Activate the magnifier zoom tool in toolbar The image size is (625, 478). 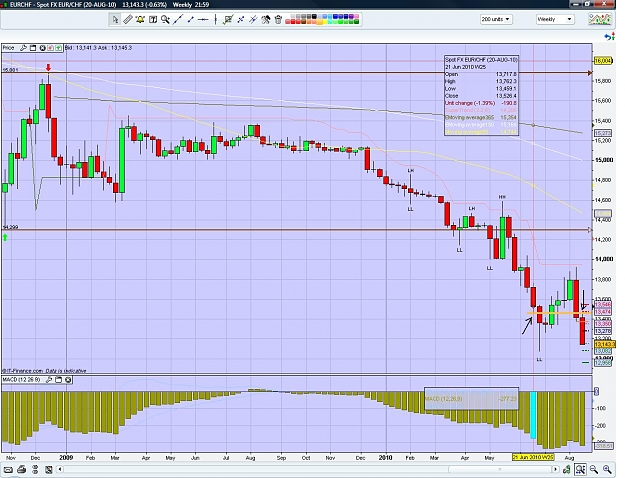(x=165, y=19)
